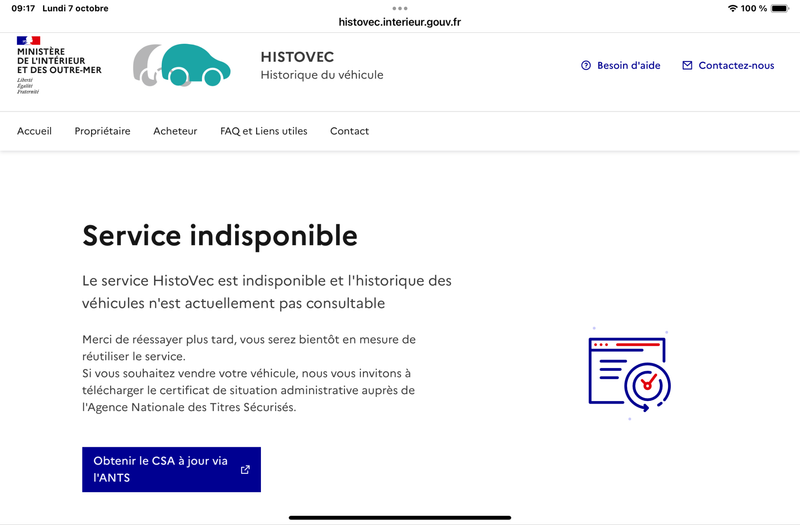This screenshot has width=800, height=525.
Task: Click the Service indisponible heading
Action: coord(220,236)
